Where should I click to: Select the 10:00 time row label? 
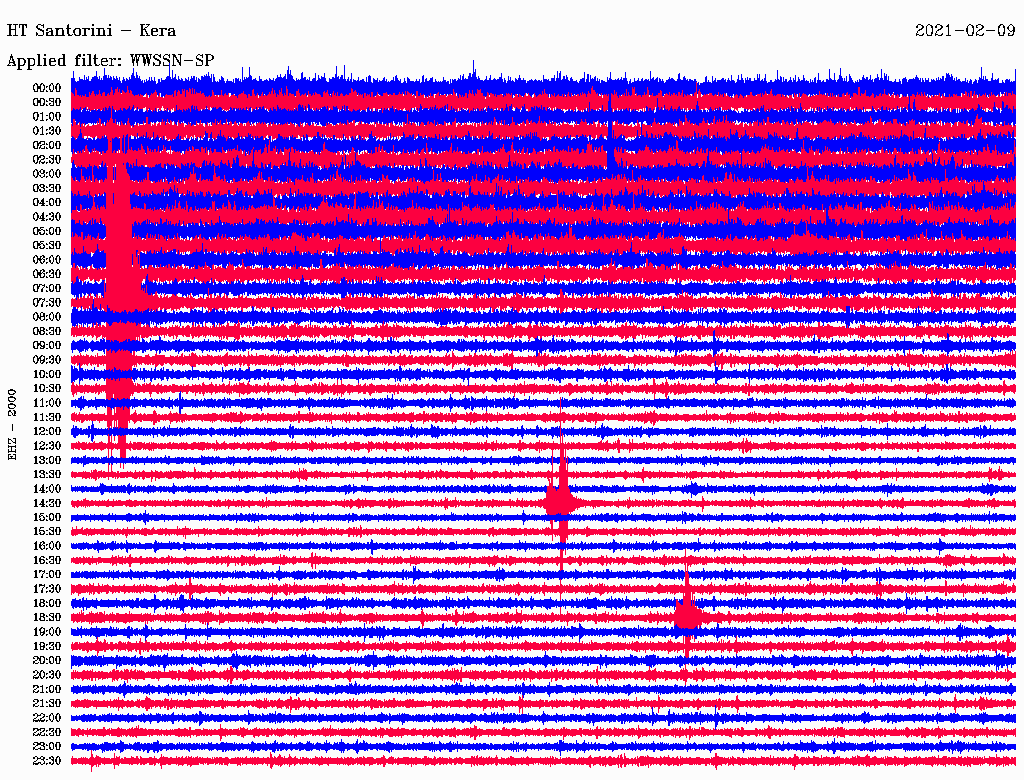pyautogui.click(x=47, y=374)
